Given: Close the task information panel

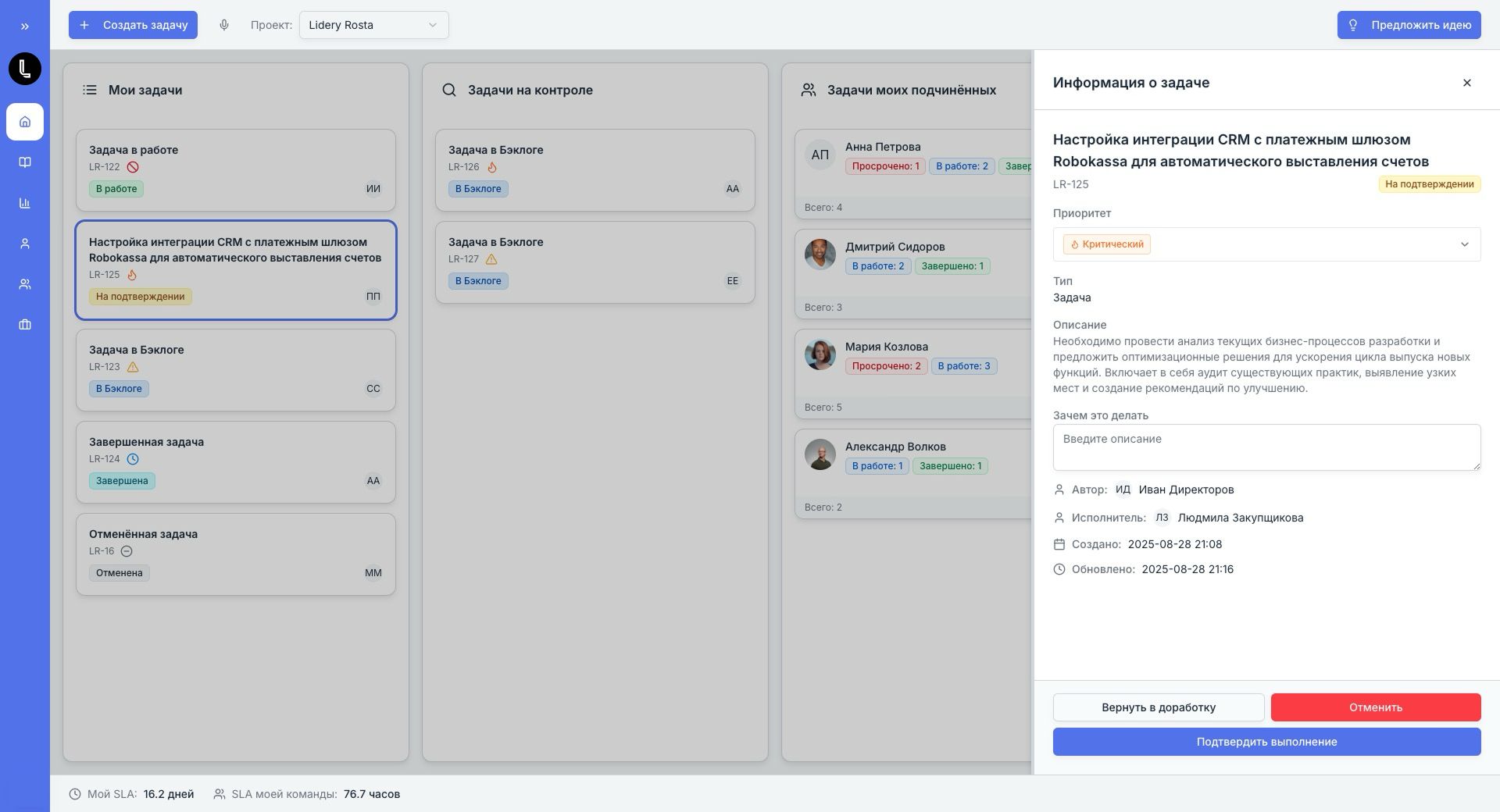Looking at the screenshot, I should tap(1466, 83).
